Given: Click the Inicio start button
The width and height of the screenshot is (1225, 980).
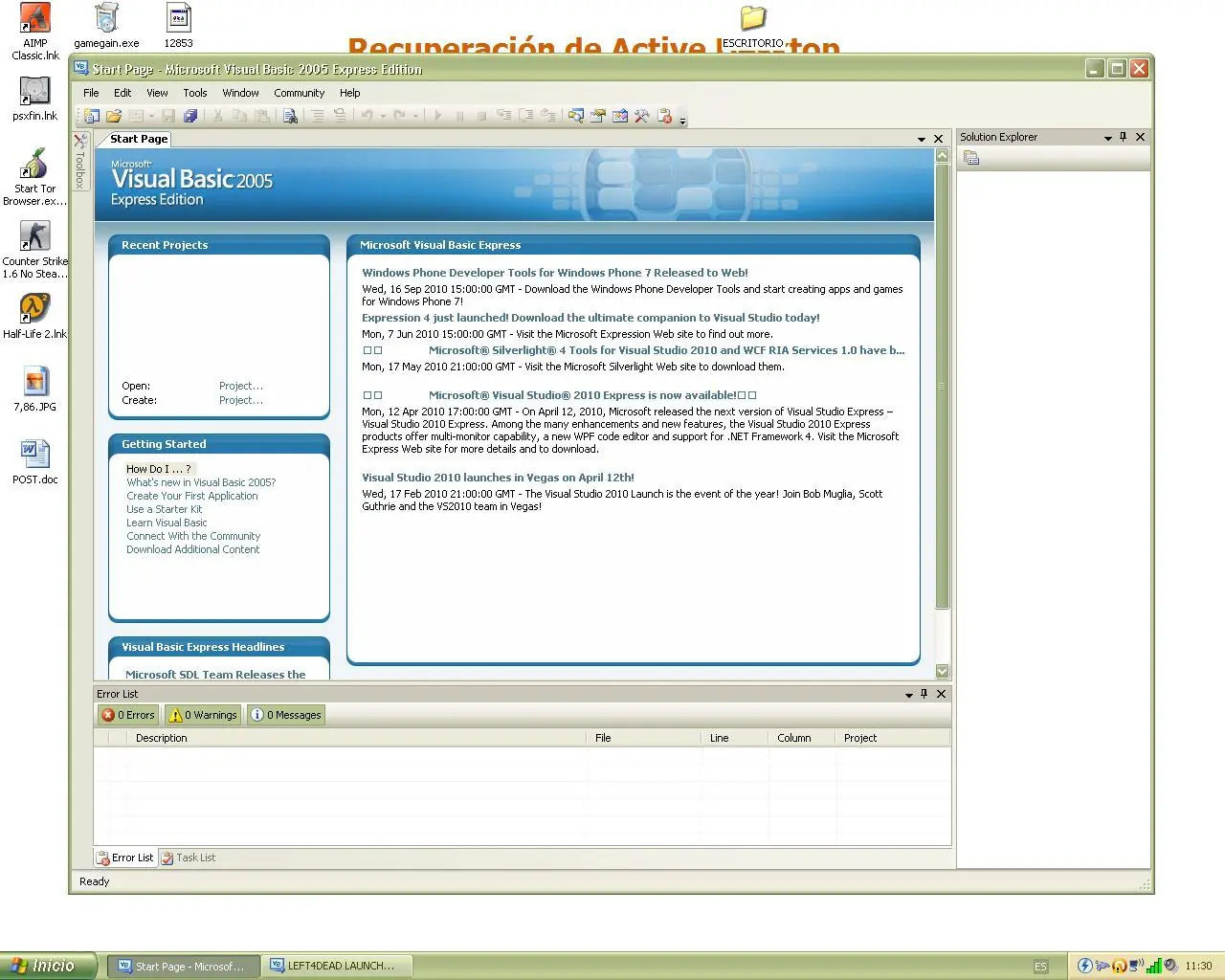Looking at the screenshot, I should (48, 966).
